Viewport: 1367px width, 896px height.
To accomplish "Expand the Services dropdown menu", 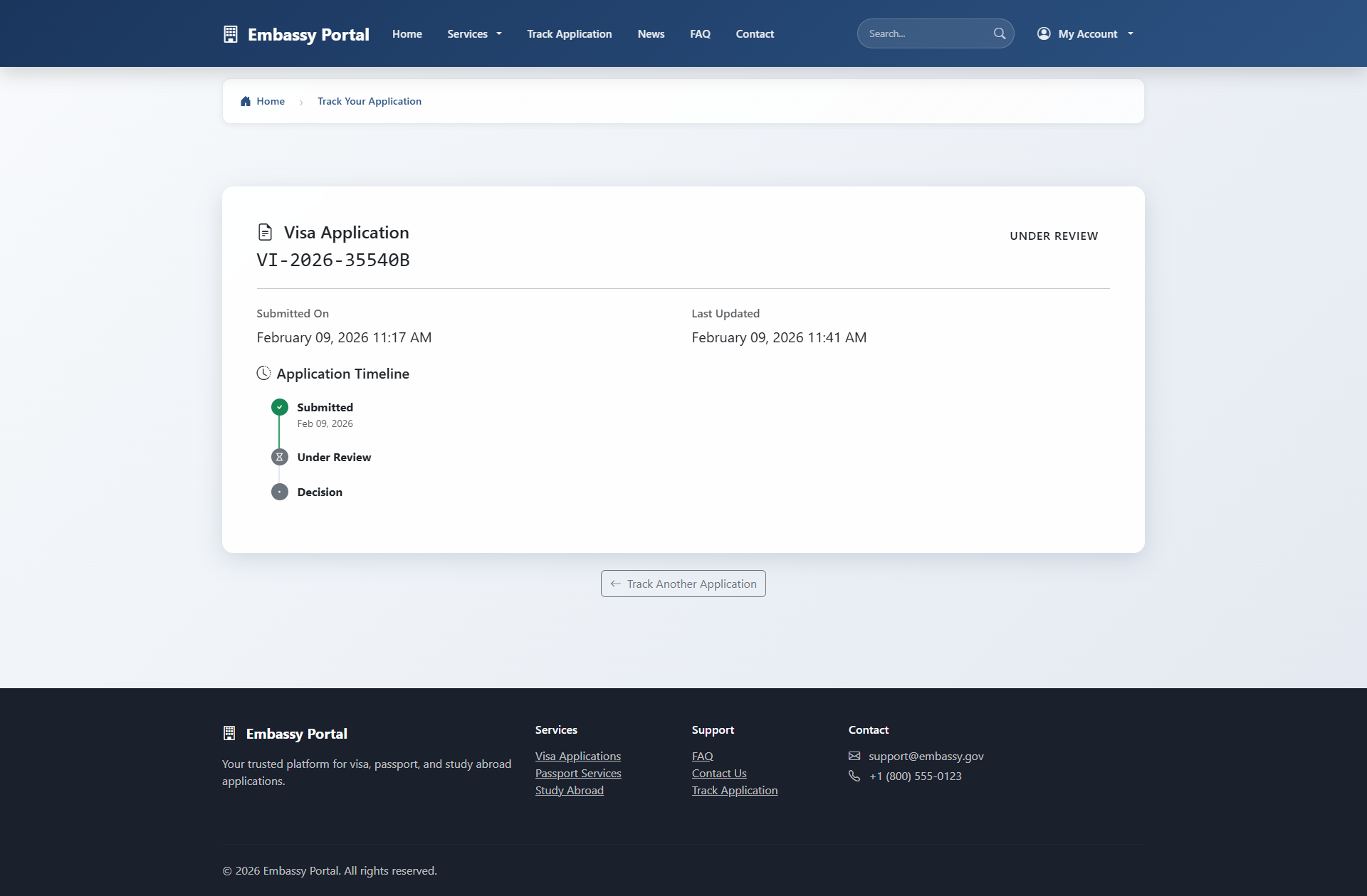I will tap(474, 33).
